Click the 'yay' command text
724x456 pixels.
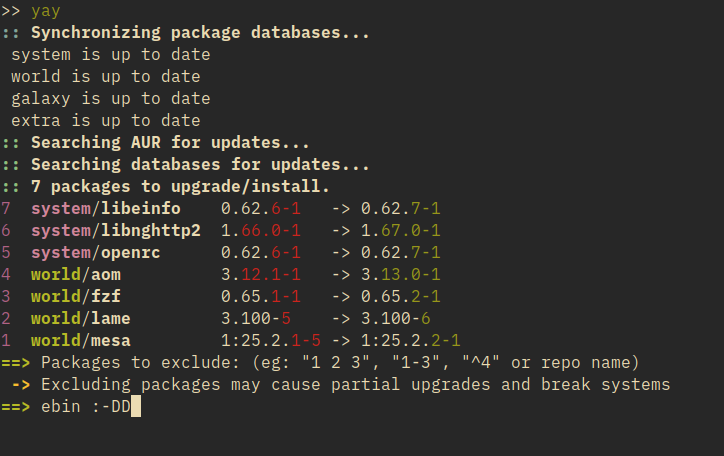point(46,11)
